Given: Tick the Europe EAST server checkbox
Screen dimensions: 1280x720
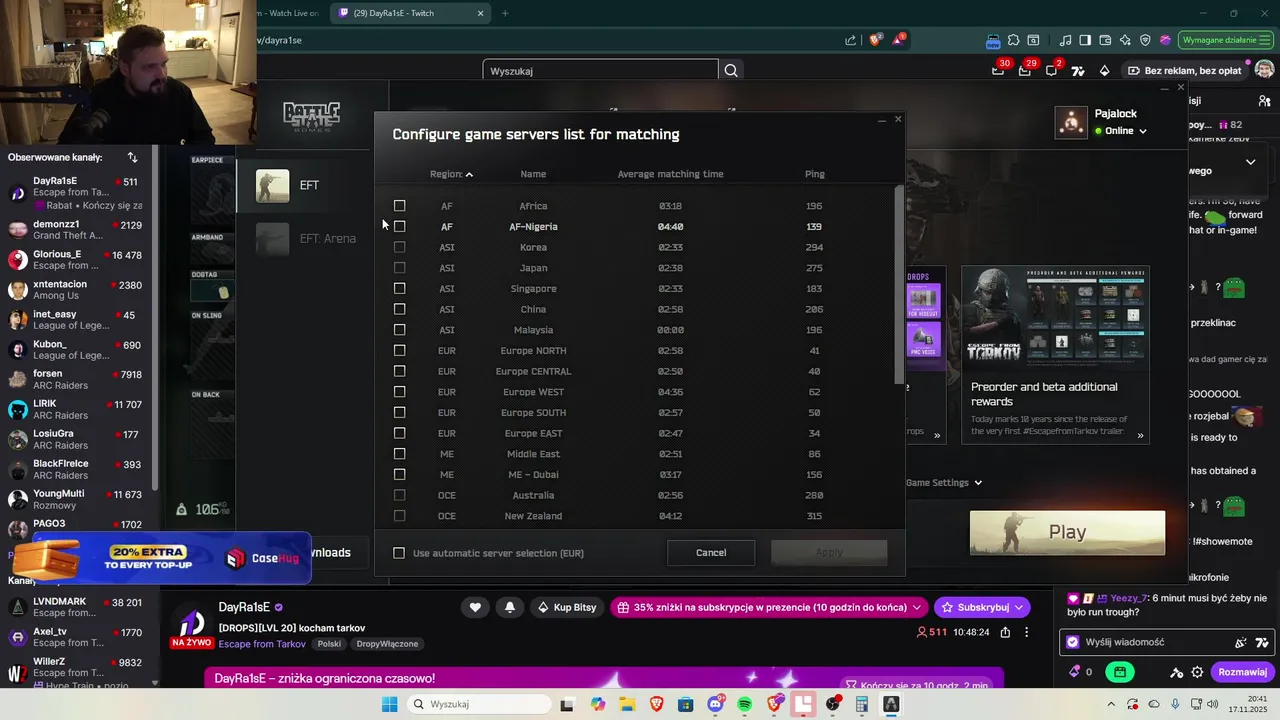Looking at the screenshot, I should [x=399, y=433].
